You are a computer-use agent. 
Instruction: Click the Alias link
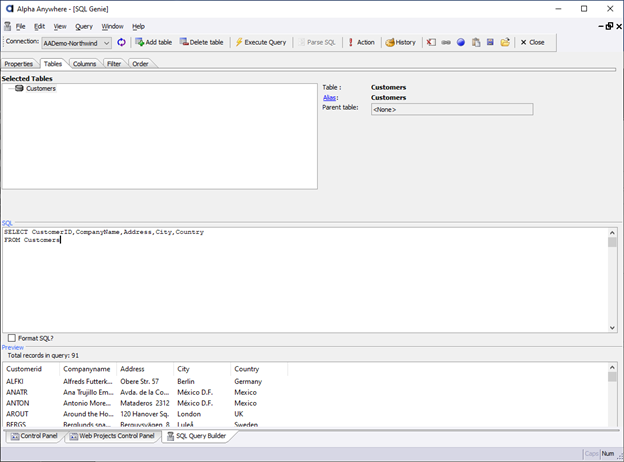click(330, 97)
